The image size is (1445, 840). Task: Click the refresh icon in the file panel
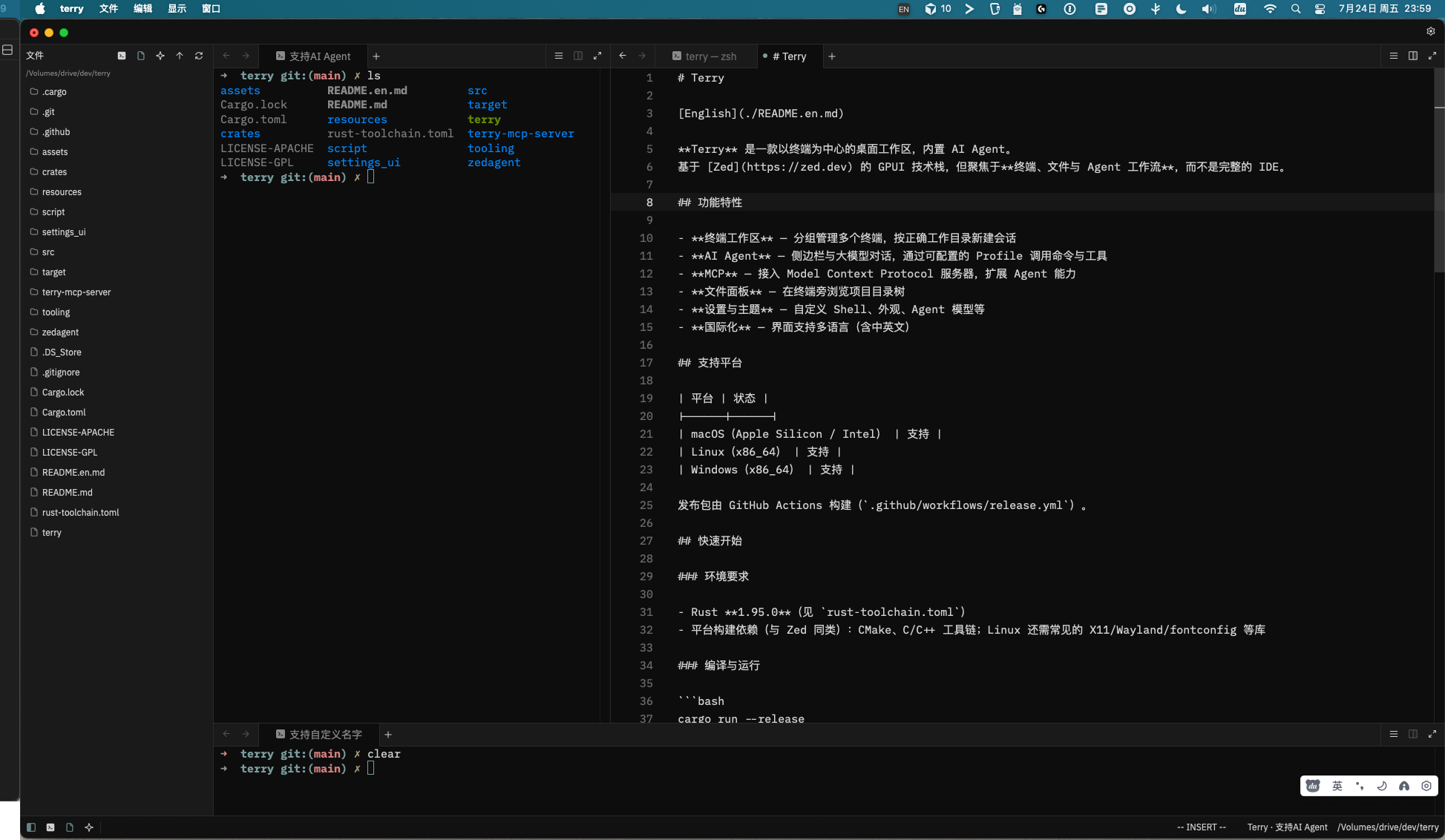coord(199,56)
